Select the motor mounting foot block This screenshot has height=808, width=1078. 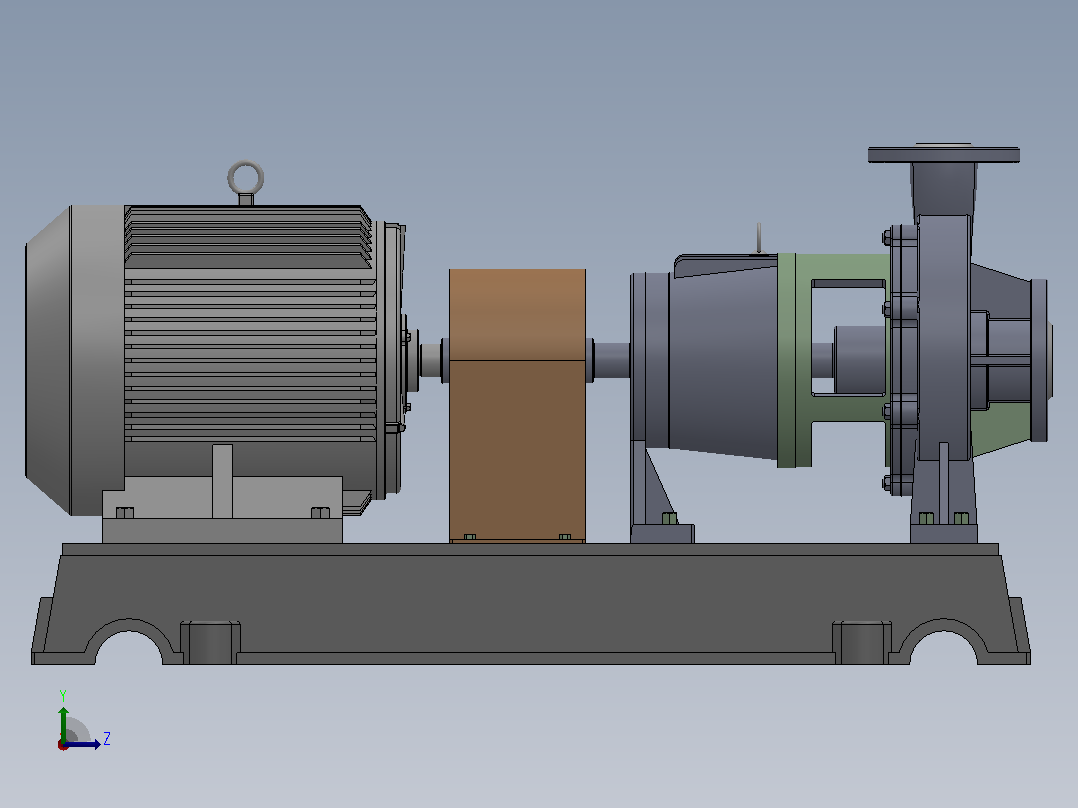(x=222, y=510)
